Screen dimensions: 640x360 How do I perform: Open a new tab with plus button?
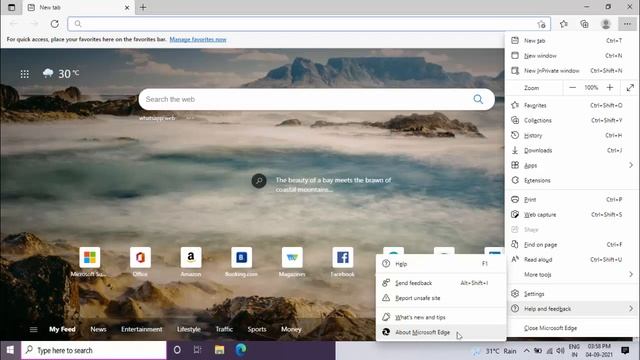[143, 7]
